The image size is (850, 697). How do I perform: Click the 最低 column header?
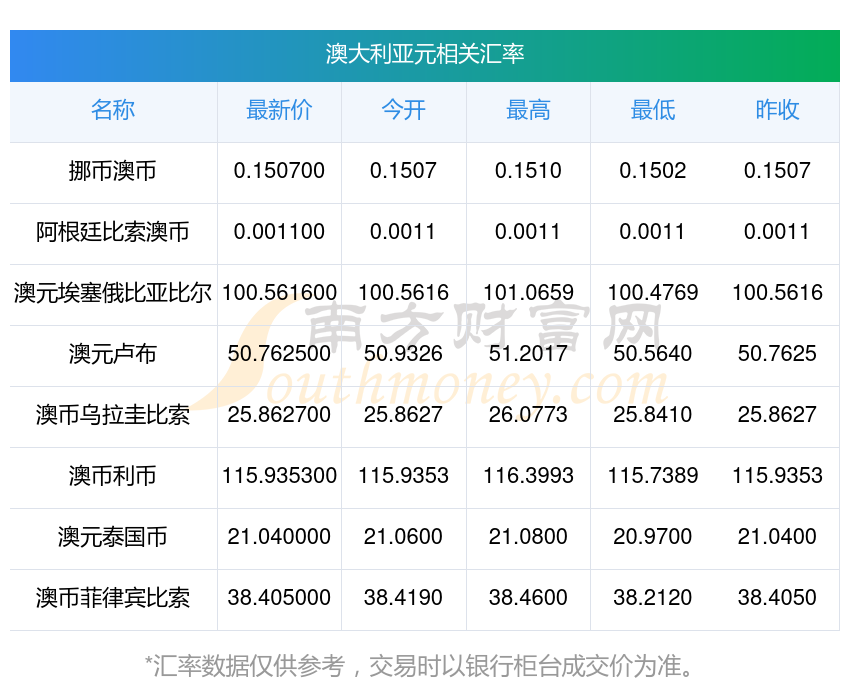pos(652,110)
